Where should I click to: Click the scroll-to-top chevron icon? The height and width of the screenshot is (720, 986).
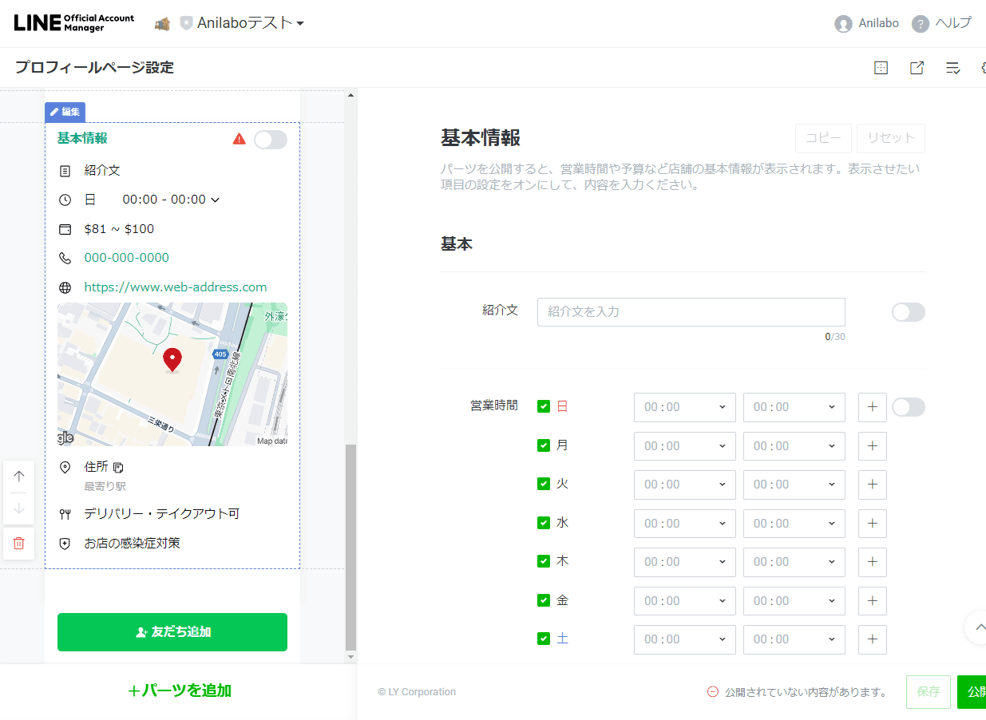point(976,628)
